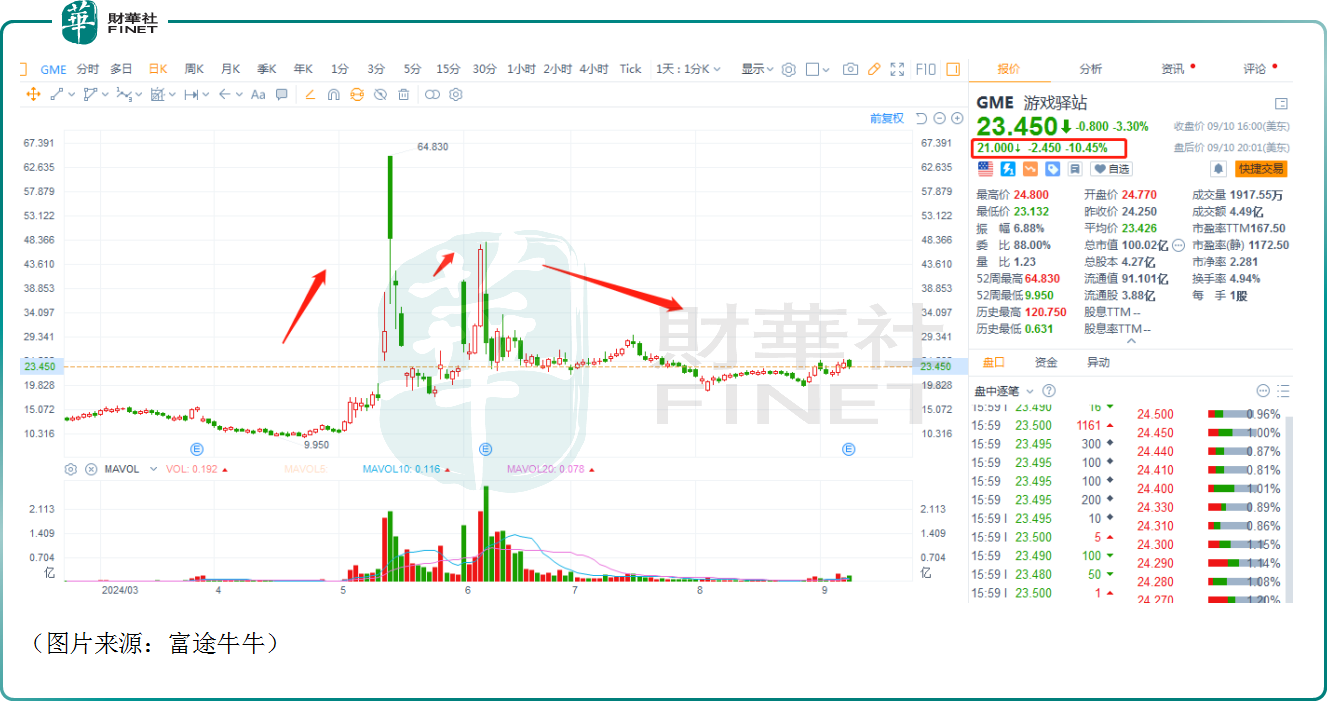The image size is (1327, 721).
Task: Switch to Tick view
Action: [630, 69]
